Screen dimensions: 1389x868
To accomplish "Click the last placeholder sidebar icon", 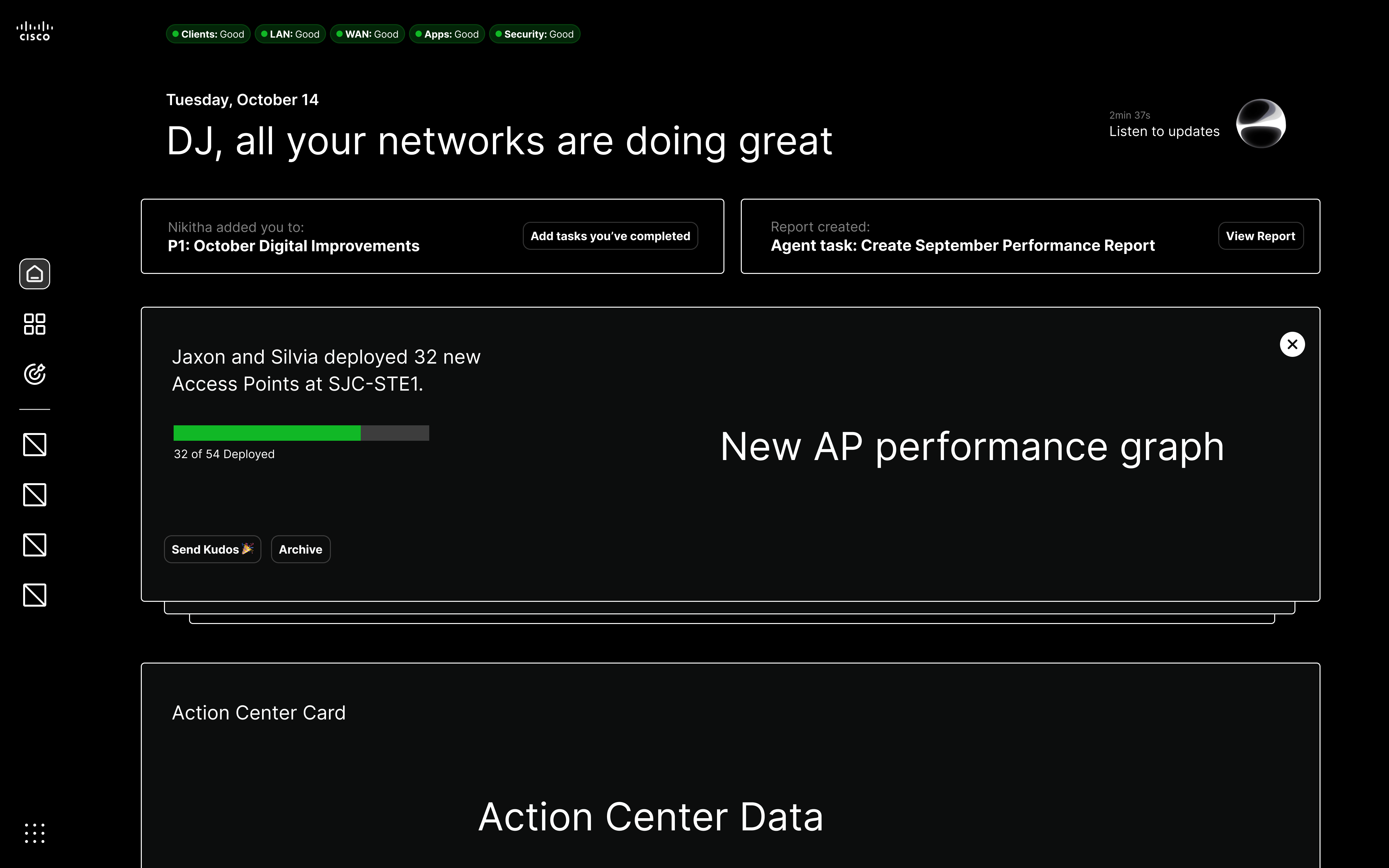I will pyautogui.click(x=34, y=595).
